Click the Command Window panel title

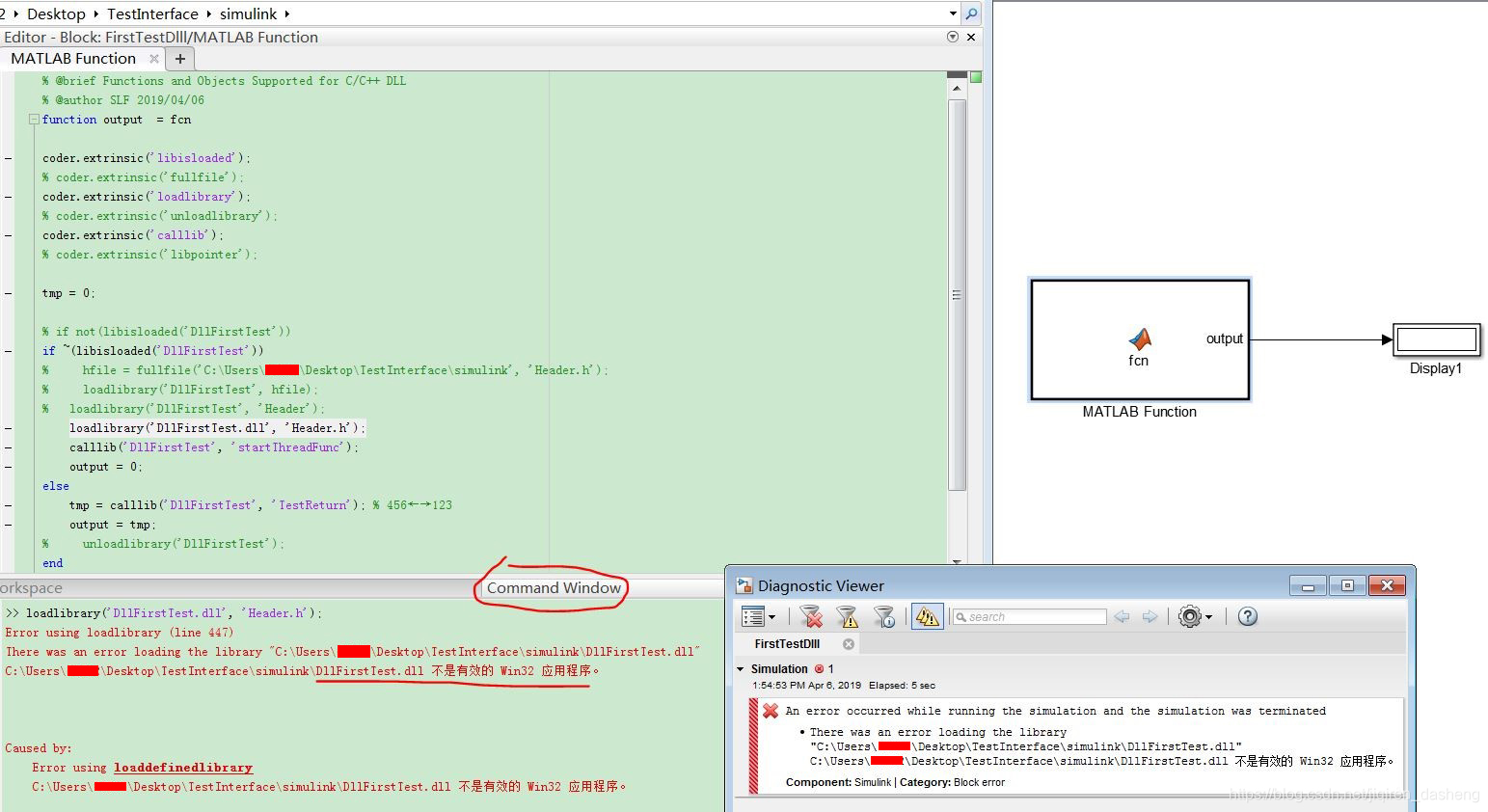(554, 587)
